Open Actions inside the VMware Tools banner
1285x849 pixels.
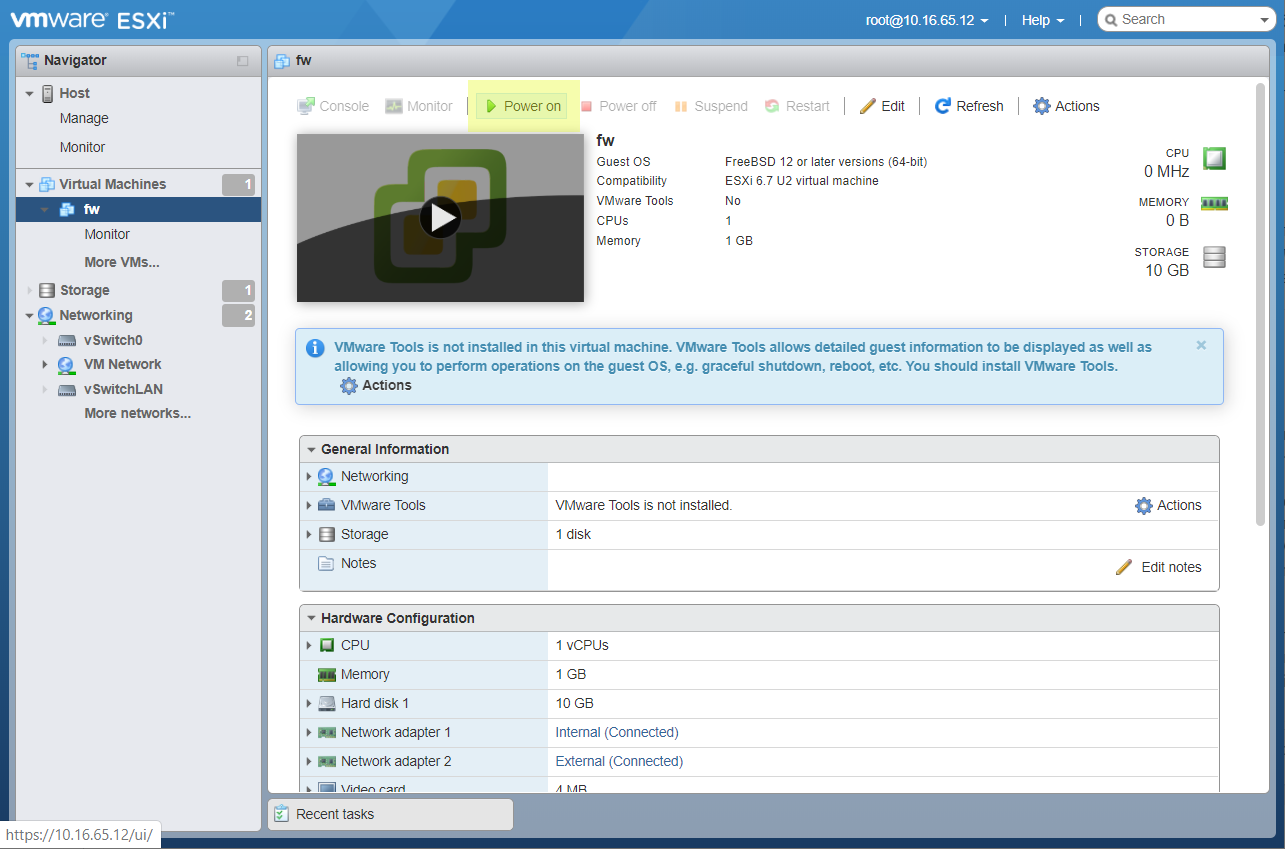click(376, 385)
